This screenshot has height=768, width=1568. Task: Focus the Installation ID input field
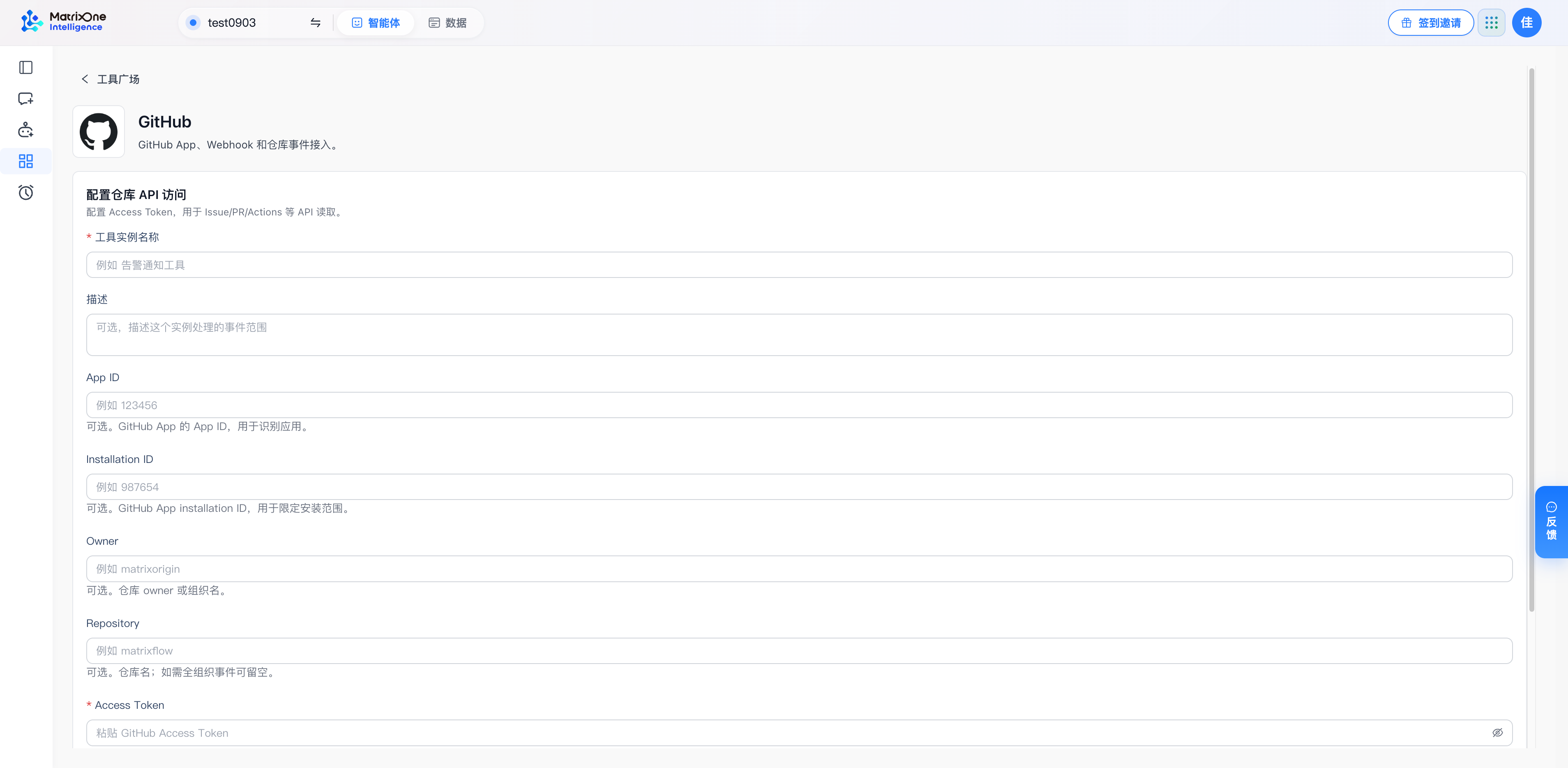[x=799, y=487]
